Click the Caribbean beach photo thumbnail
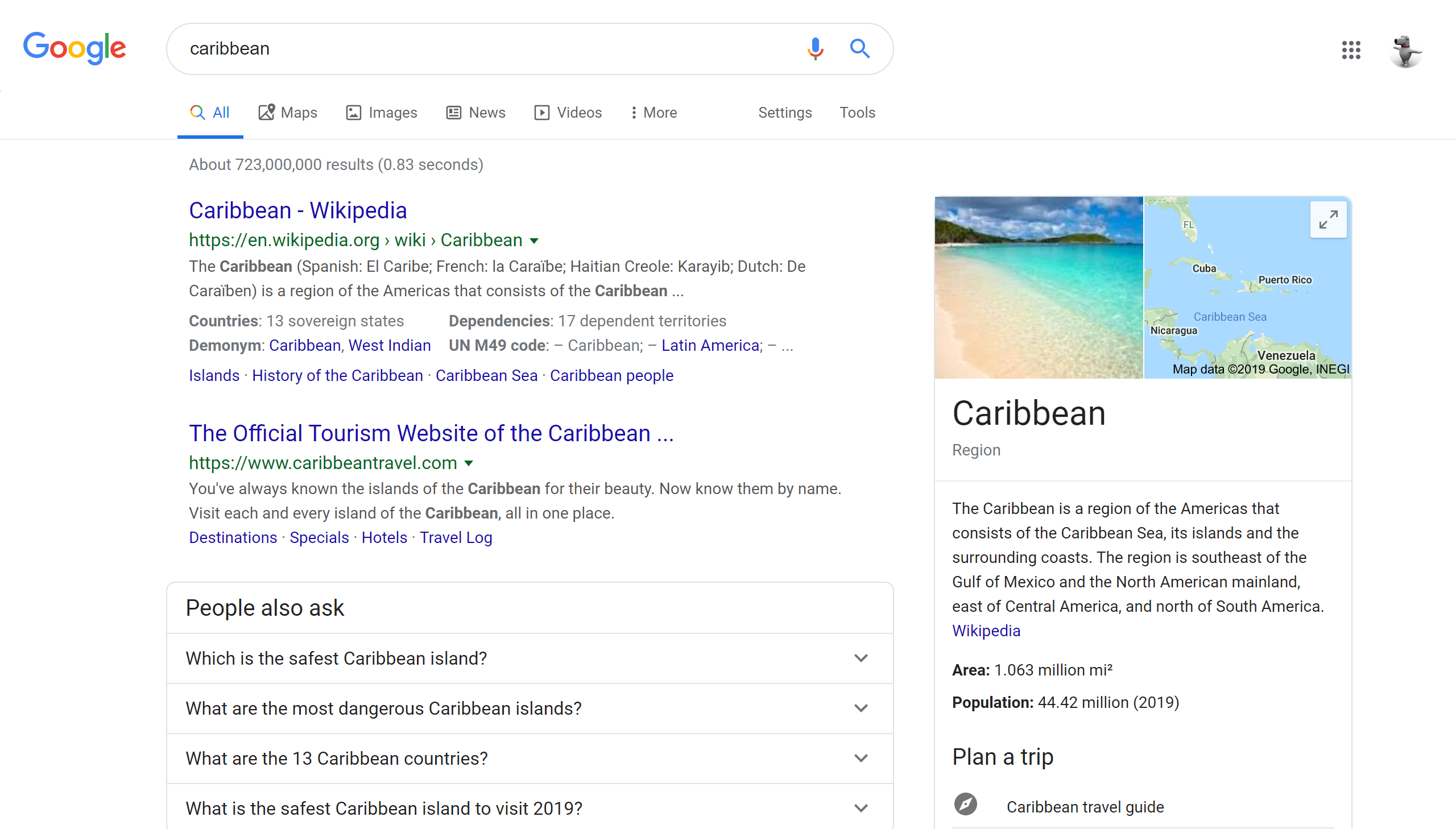The height and width of the screenshot is (829, 1456). (x=1038, y=288)
